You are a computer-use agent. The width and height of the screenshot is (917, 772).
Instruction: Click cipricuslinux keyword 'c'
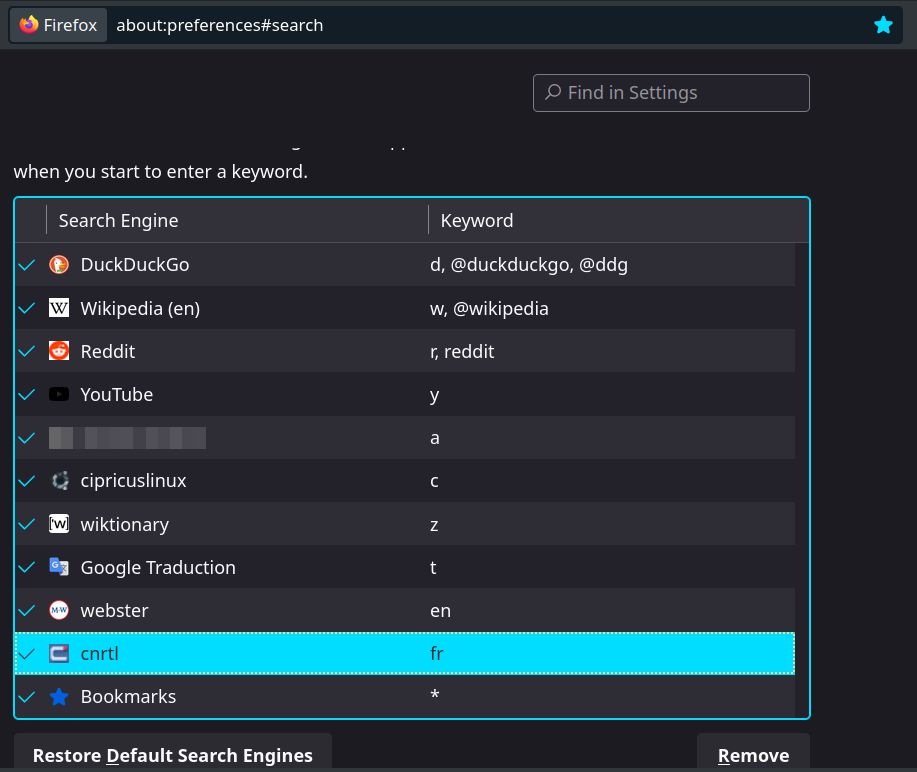[434, 481]
